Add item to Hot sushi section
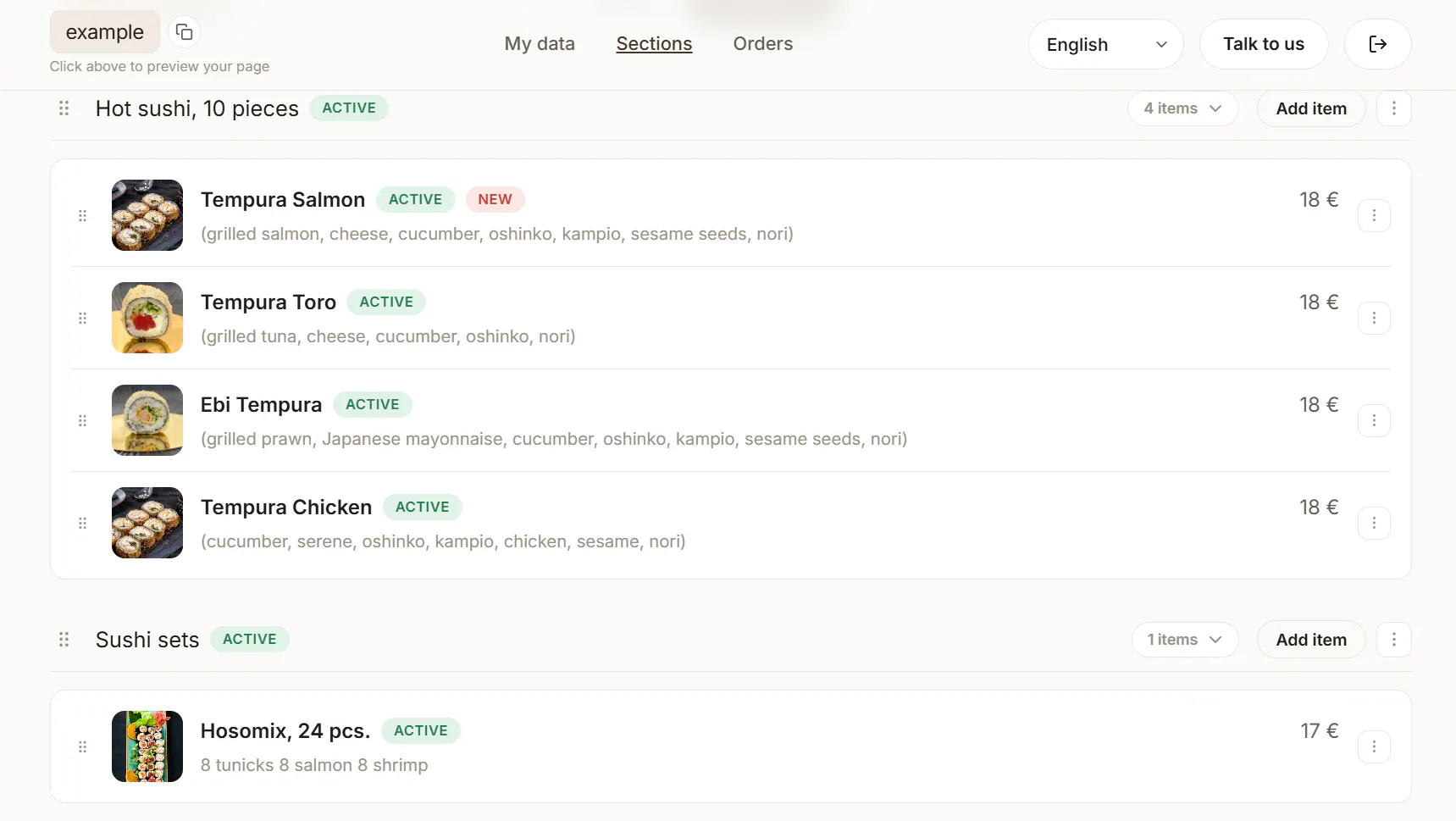 [1311, 108]
